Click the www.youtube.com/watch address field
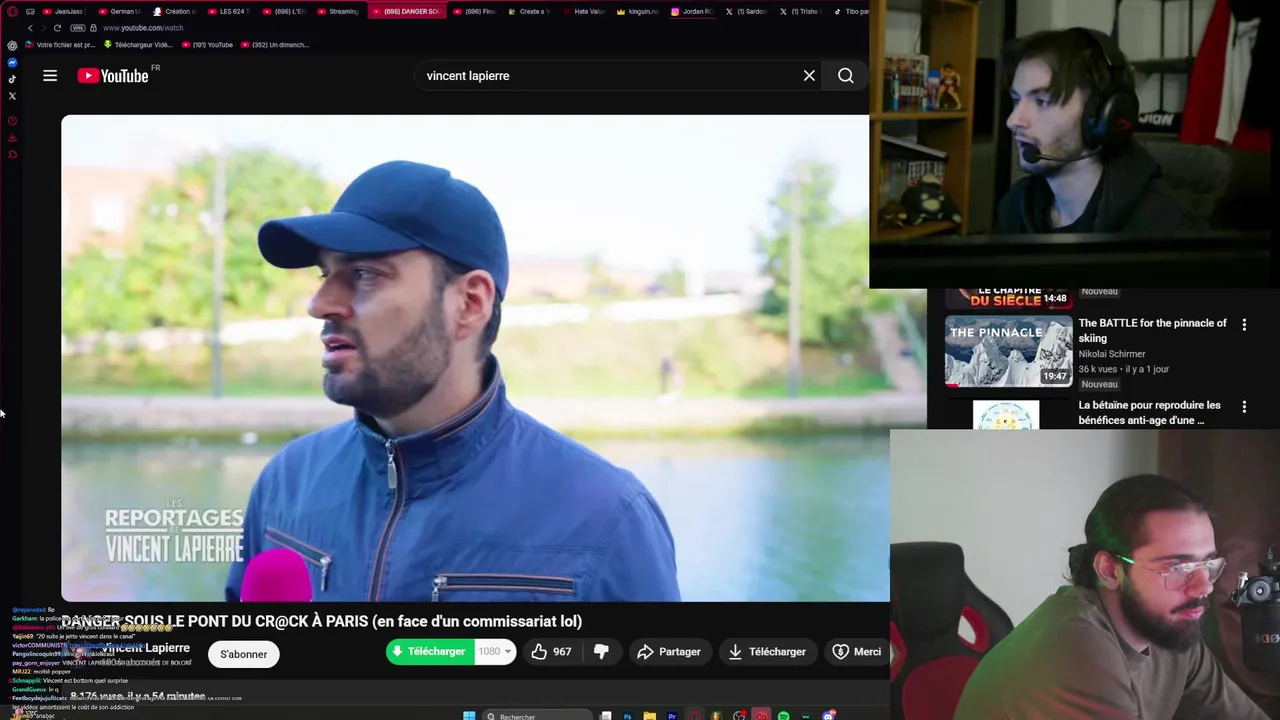Image resolution: width=1280 pixels, height=720 pixels. [x=143, y=28]
